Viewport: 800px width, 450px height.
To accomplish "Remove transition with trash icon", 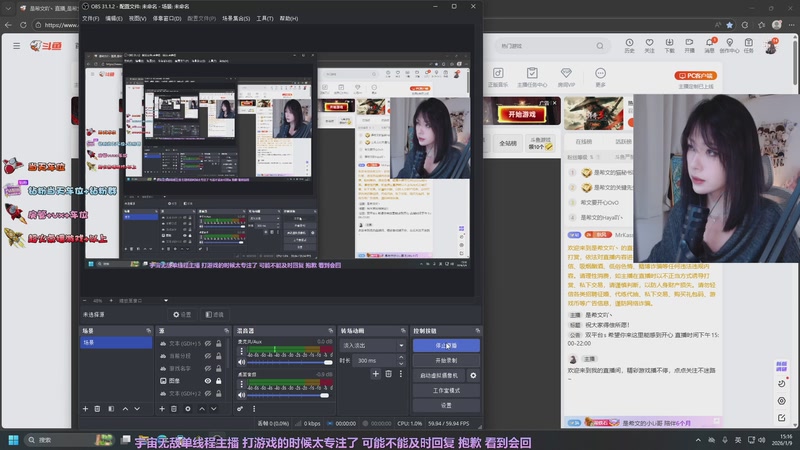I will point(388,374).
